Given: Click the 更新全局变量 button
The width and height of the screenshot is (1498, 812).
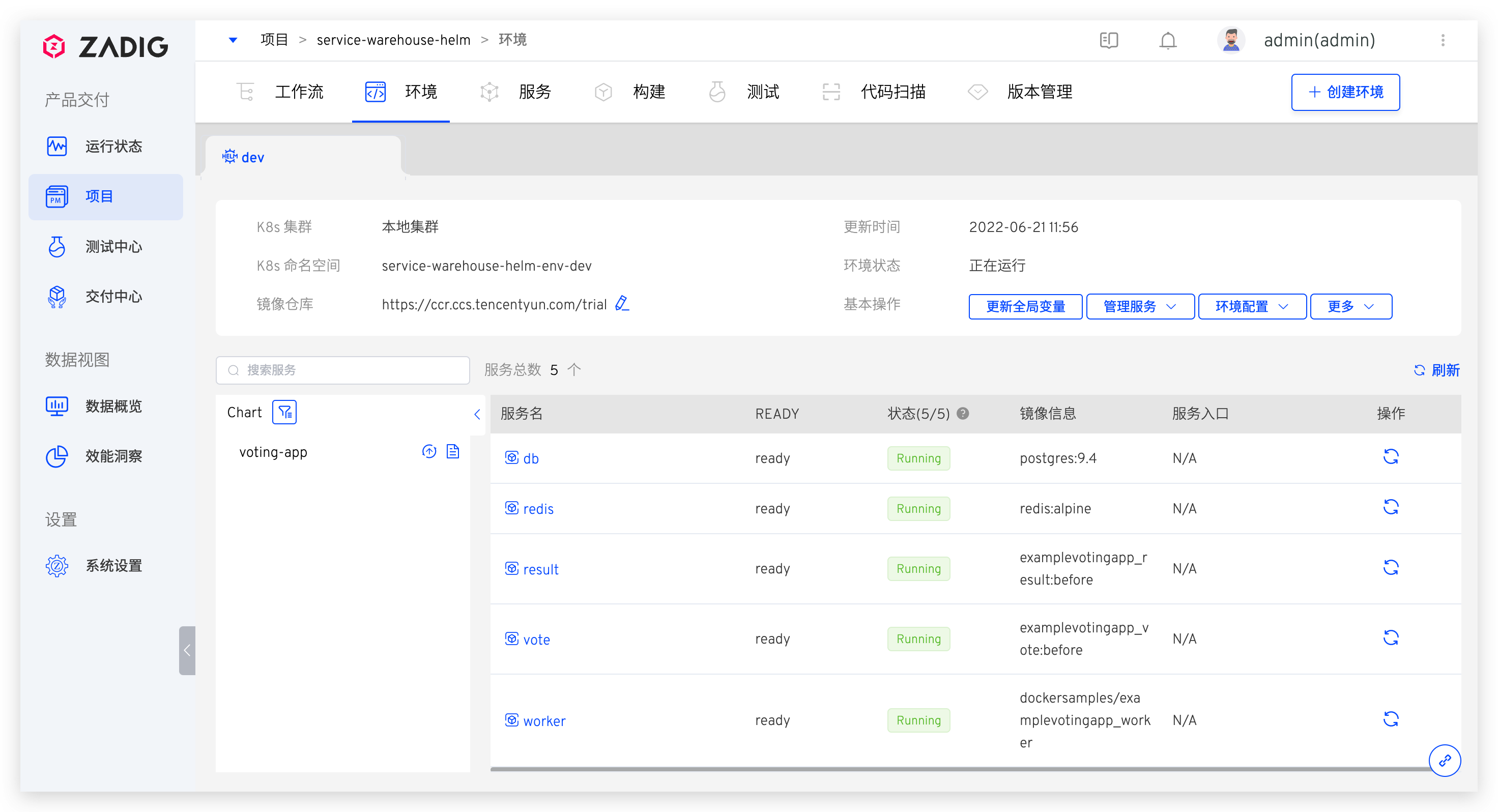Looking at the screenshot, I should click(x=1025, y=307).
